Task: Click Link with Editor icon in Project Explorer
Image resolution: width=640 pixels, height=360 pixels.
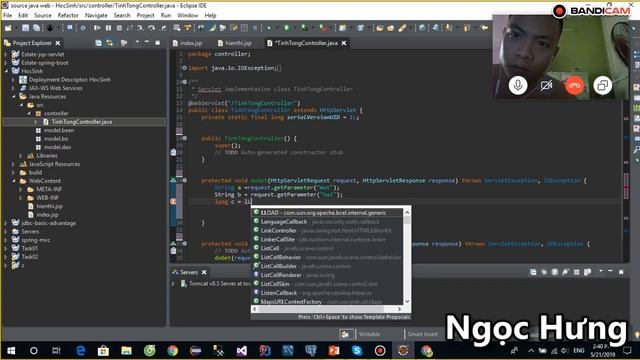Action: pos(109,43)
